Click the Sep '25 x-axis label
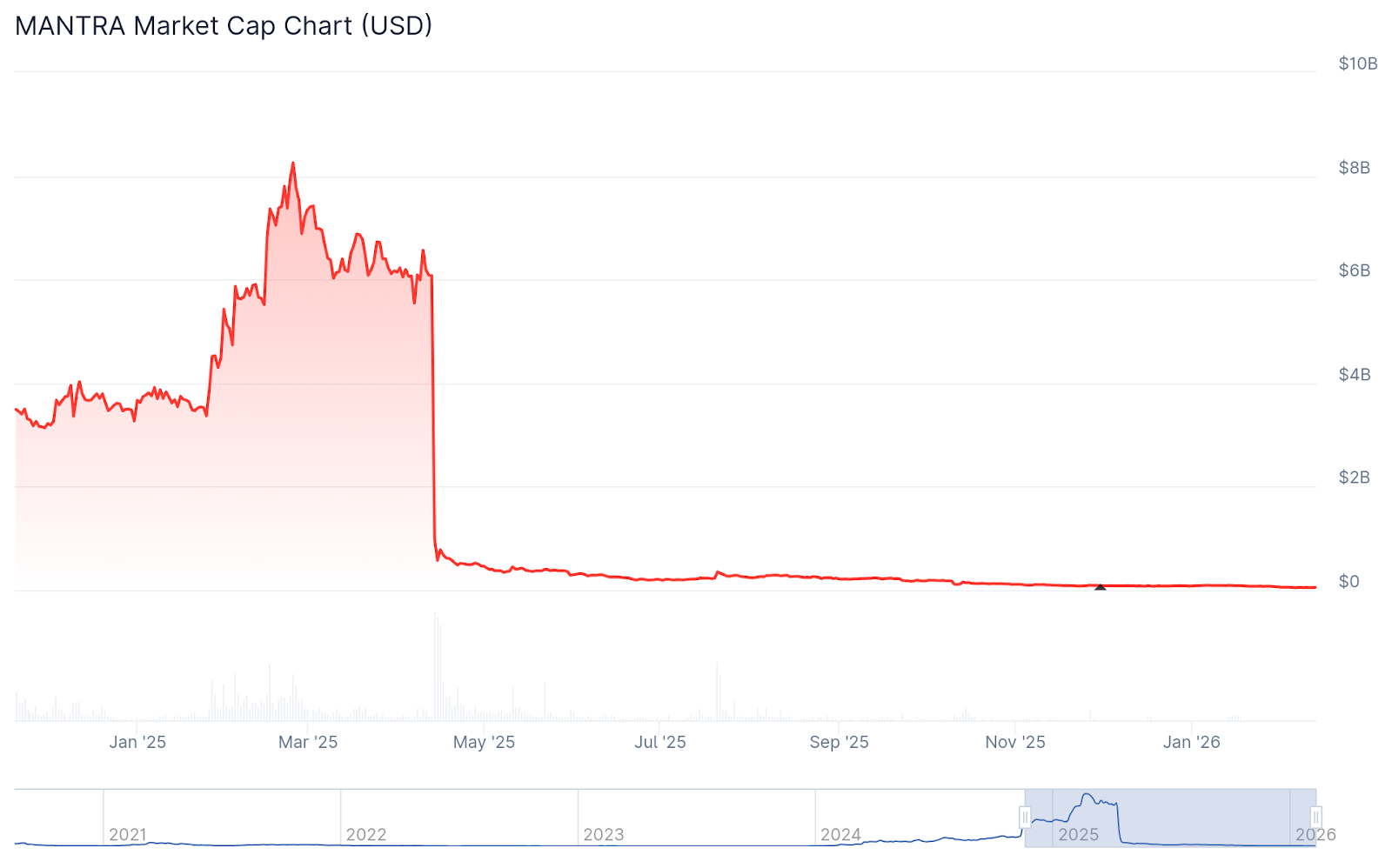Screen dimensions: 1392x868 (839, 742)
